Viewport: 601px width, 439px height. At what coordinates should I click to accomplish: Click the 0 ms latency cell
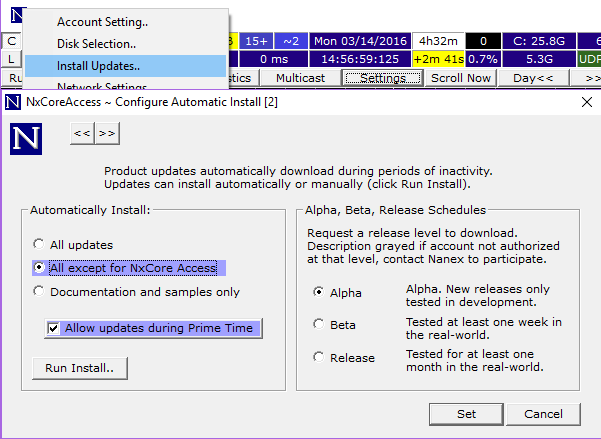[x=274, y=59]
